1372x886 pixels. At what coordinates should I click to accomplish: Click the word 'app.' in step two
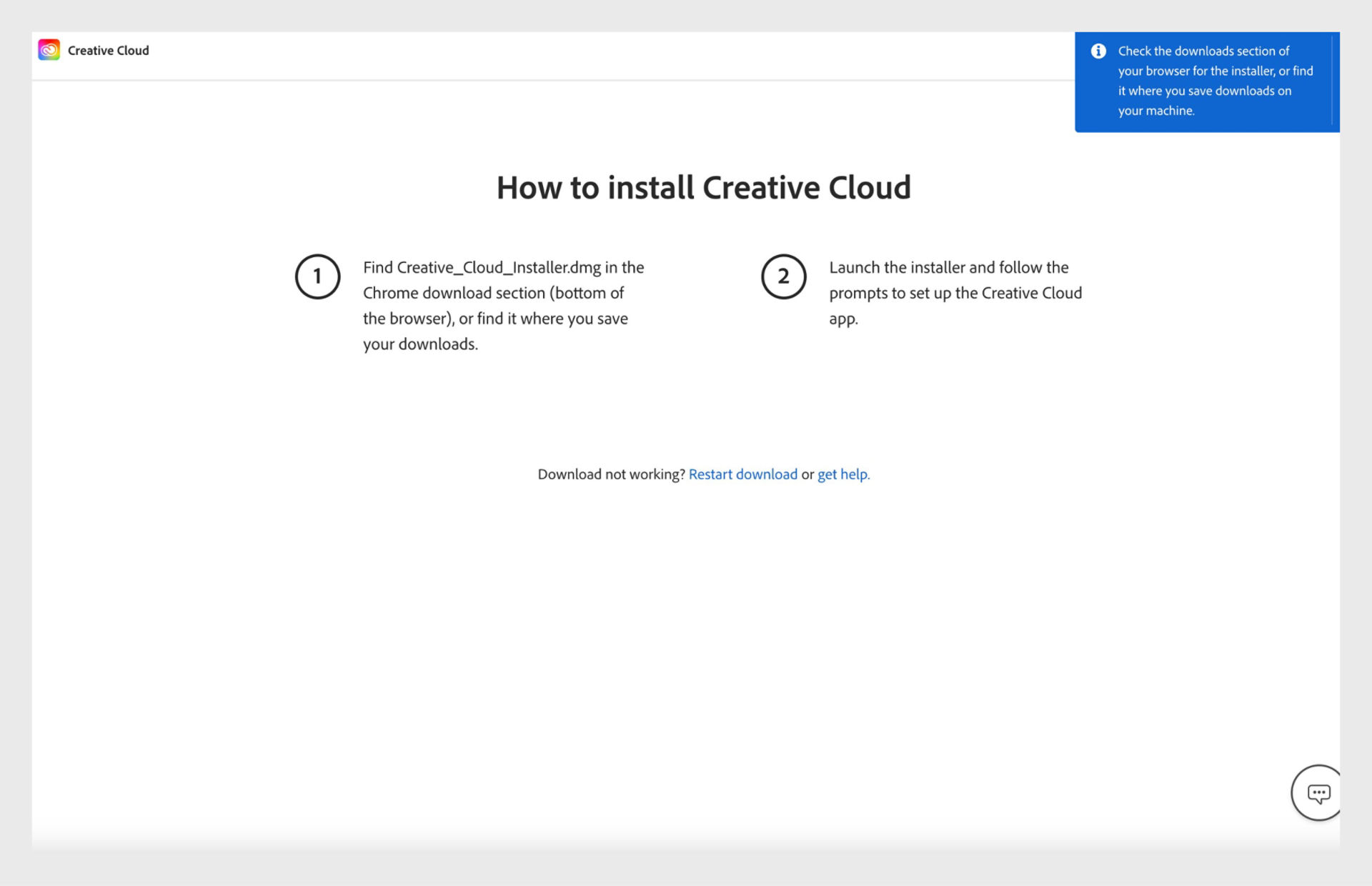click(843, 319)
